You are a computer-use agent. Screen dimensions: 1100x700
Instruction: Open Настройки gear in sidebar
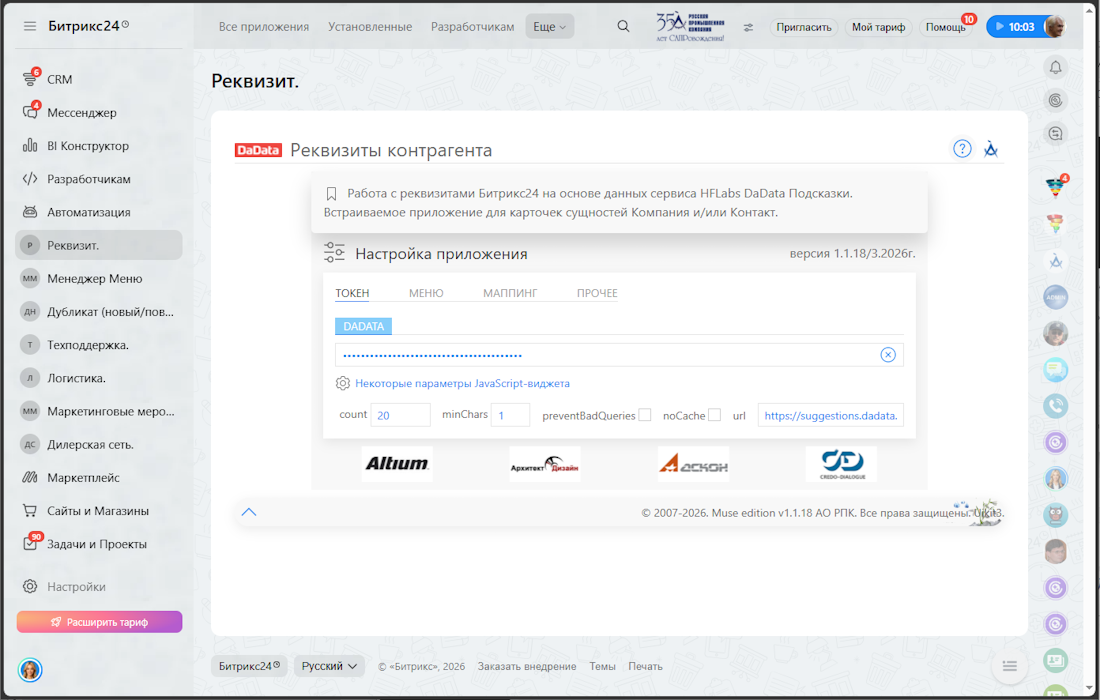29,586
